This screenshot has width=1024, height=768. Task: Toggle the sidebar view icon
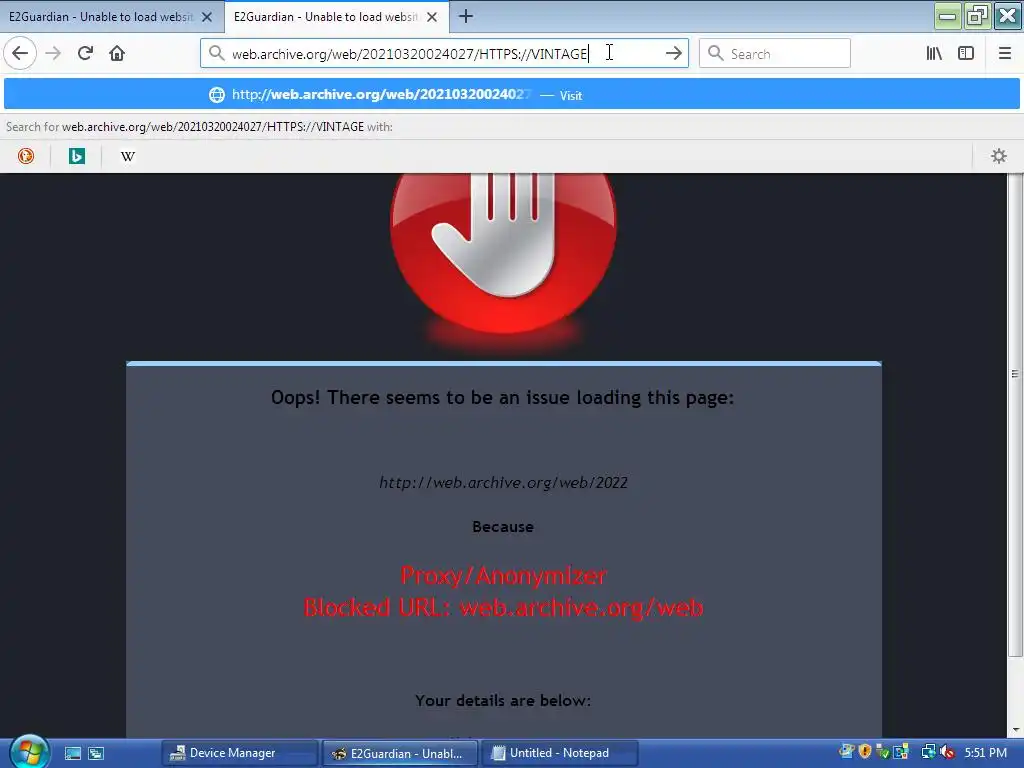point(966,53)
